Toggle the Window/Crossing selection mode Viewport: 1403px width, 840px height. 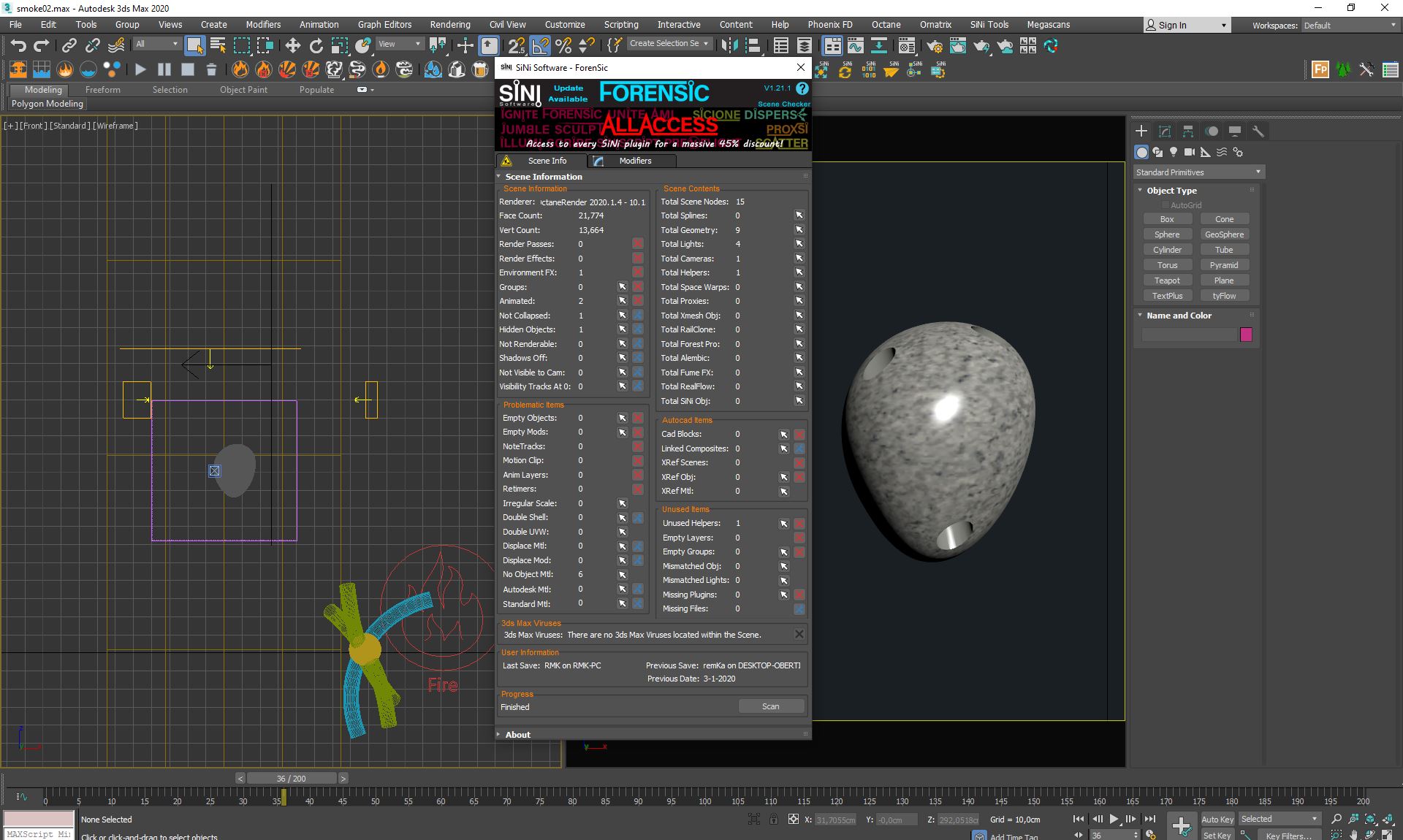(x=265, y=46)
